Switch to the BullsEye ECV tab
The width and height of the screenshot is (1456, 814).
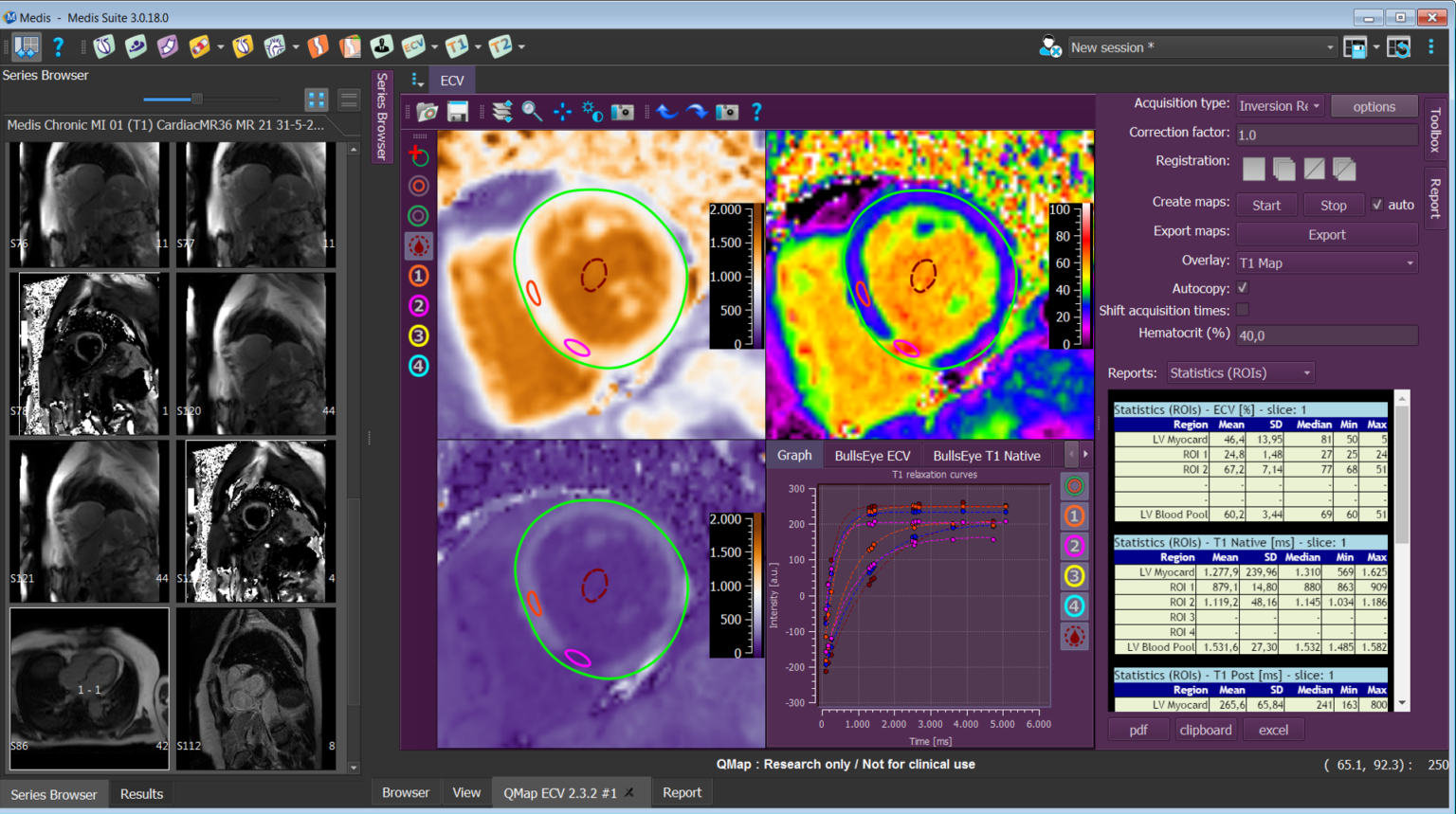coord(872,456)
